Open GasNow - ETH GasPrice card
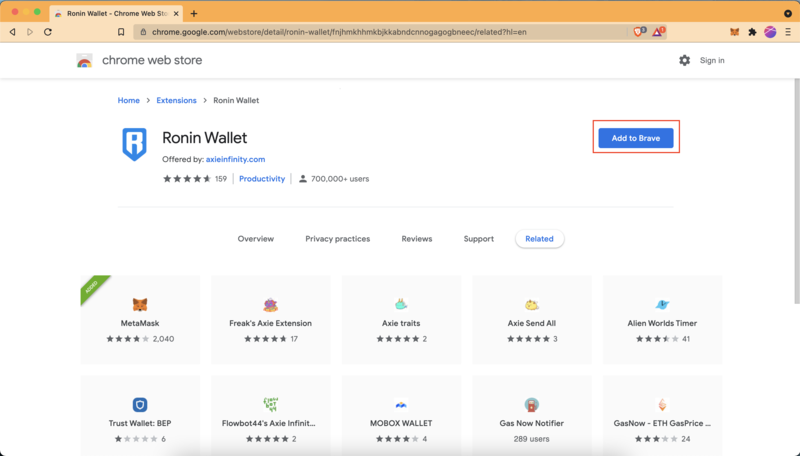Screen dimensions: 800x456 coord(662,416)
